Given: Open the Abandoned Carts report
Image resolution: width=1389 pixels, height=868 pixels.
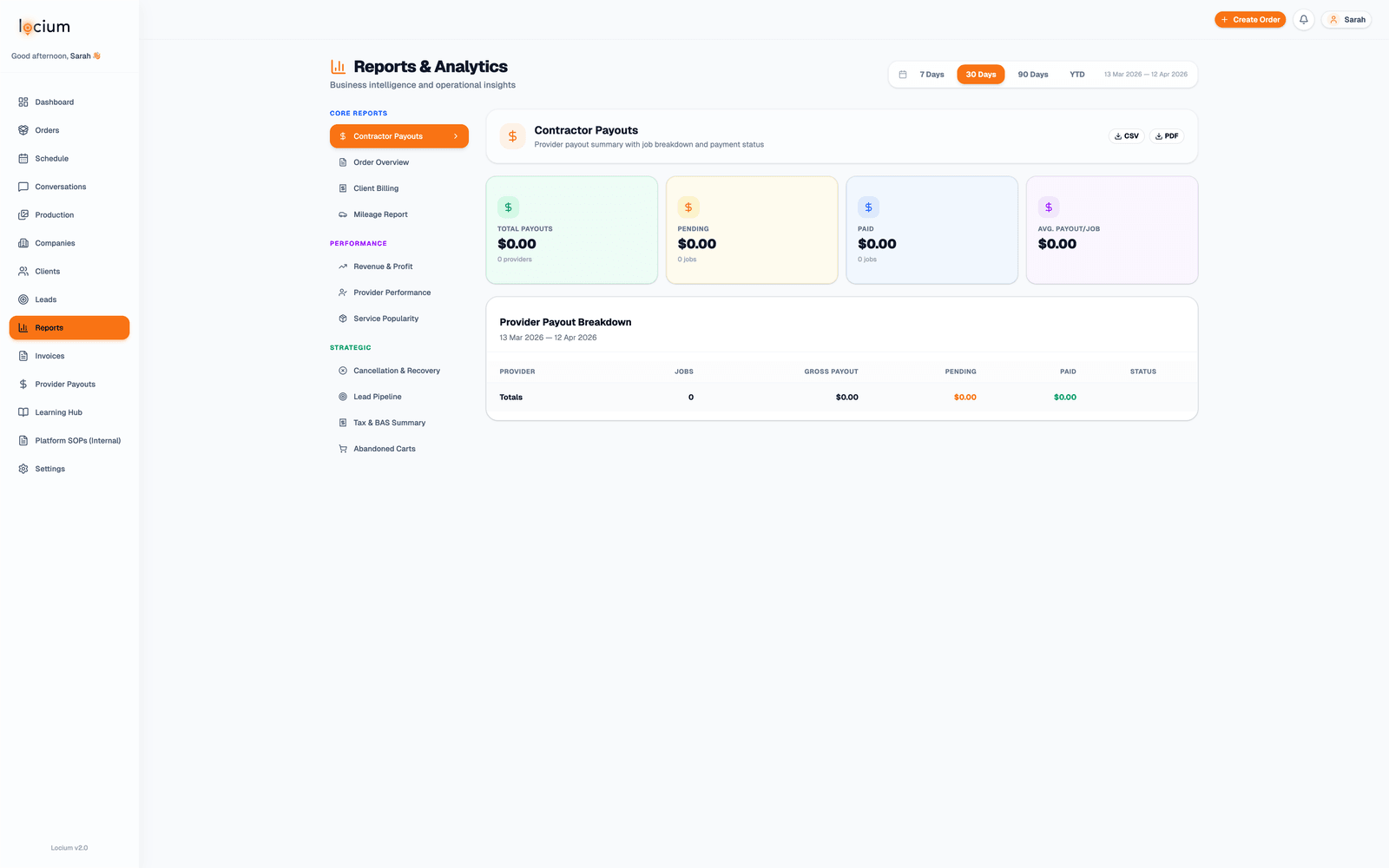Looking at the screenshot, I should (399, 449).
